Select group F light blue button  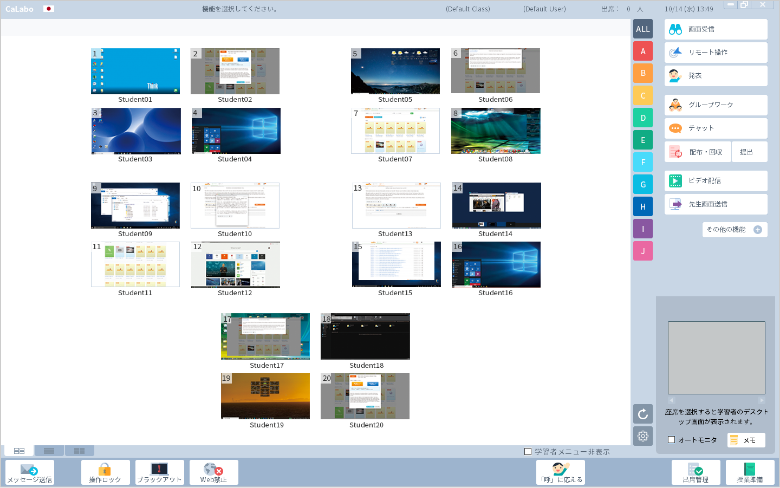643,162
